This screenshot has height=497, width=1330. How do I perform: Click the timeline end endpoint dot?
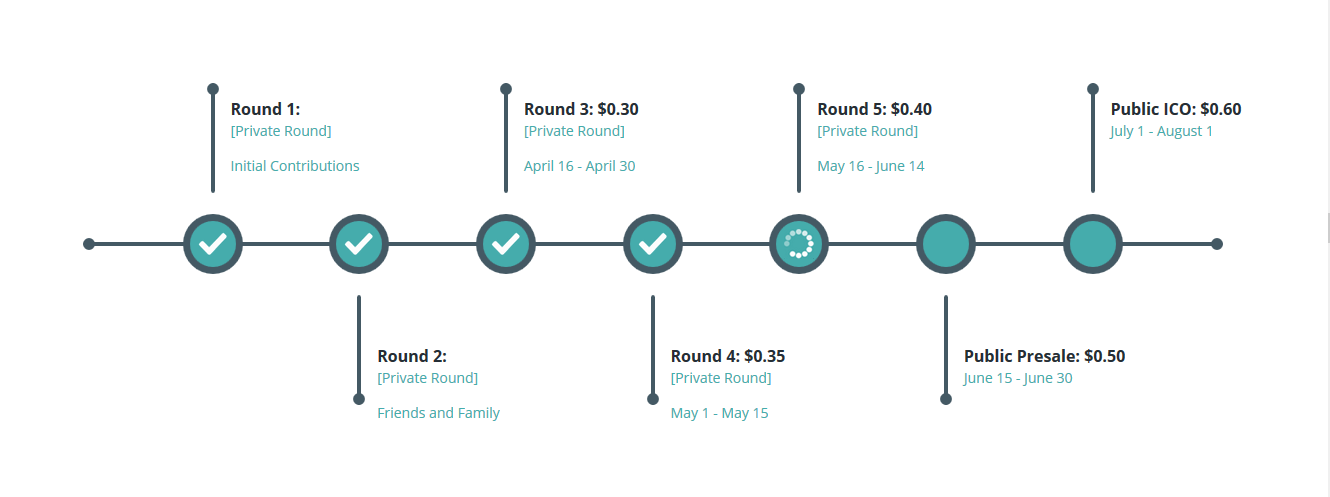click(x=1217, y=244)
